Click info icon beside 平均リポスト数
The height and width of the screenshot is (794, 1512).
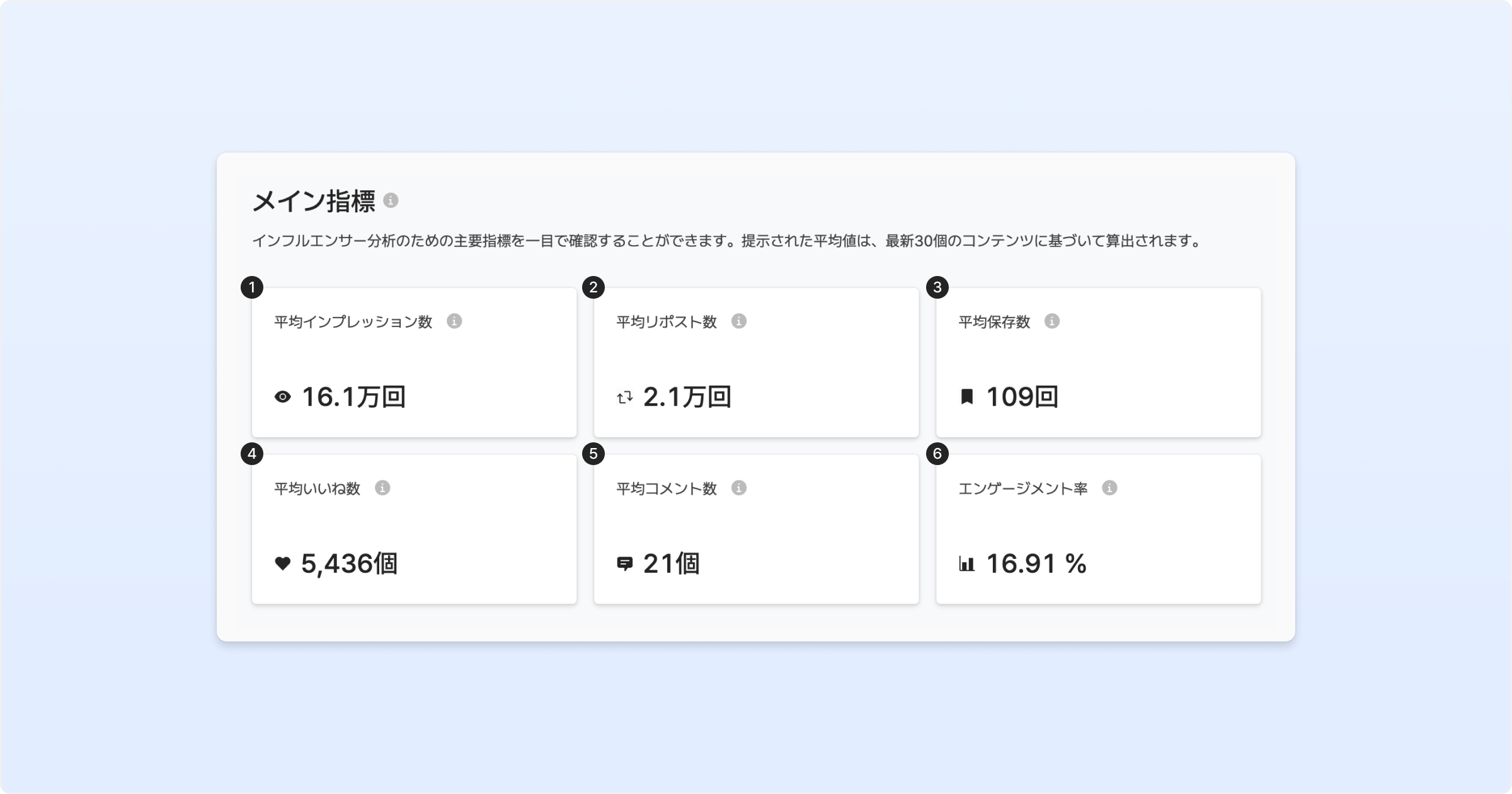coord(739,321)
